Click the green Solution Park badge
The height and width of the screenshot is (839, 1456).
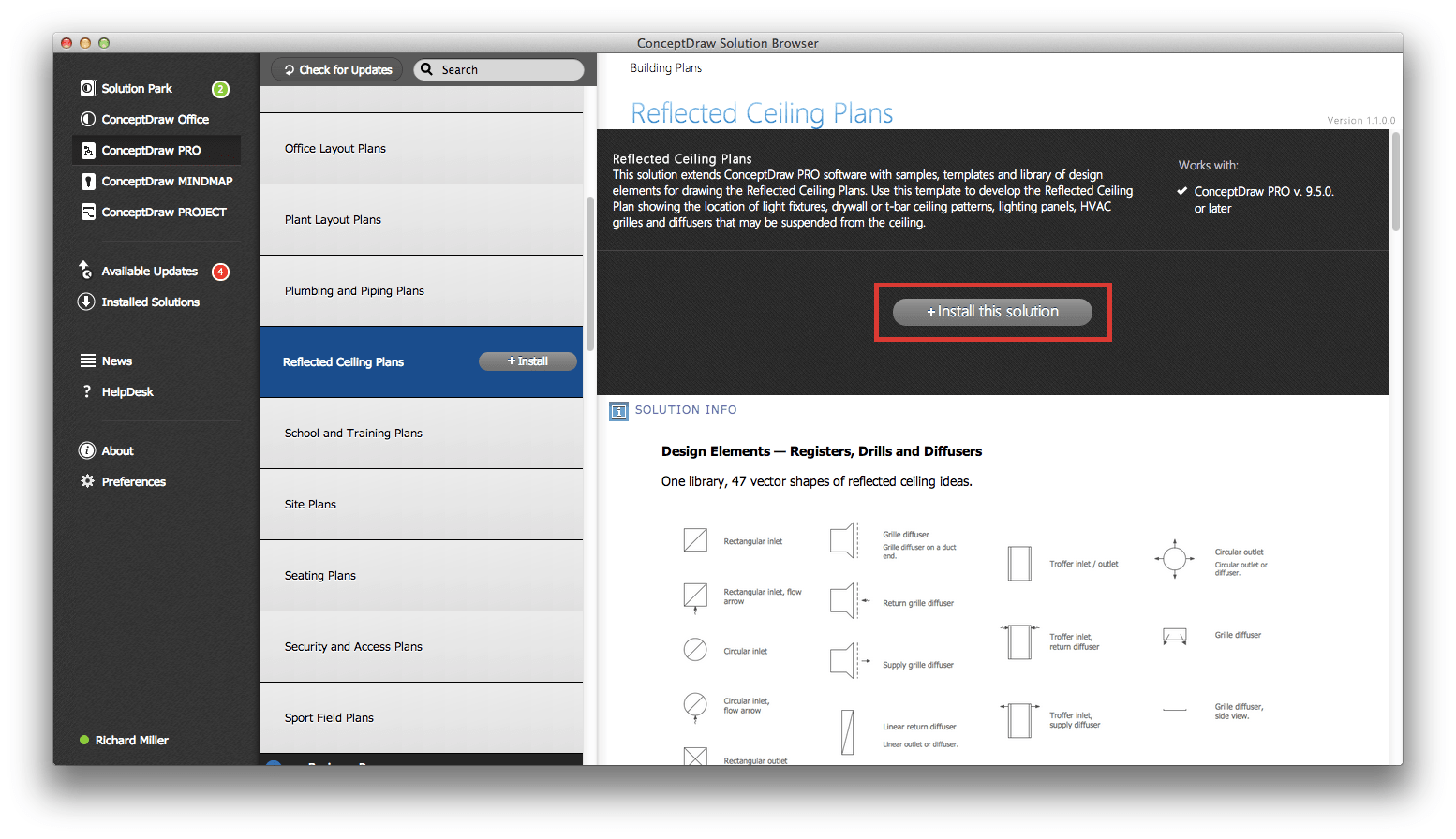pyautogui.click(x=220, y=89)
